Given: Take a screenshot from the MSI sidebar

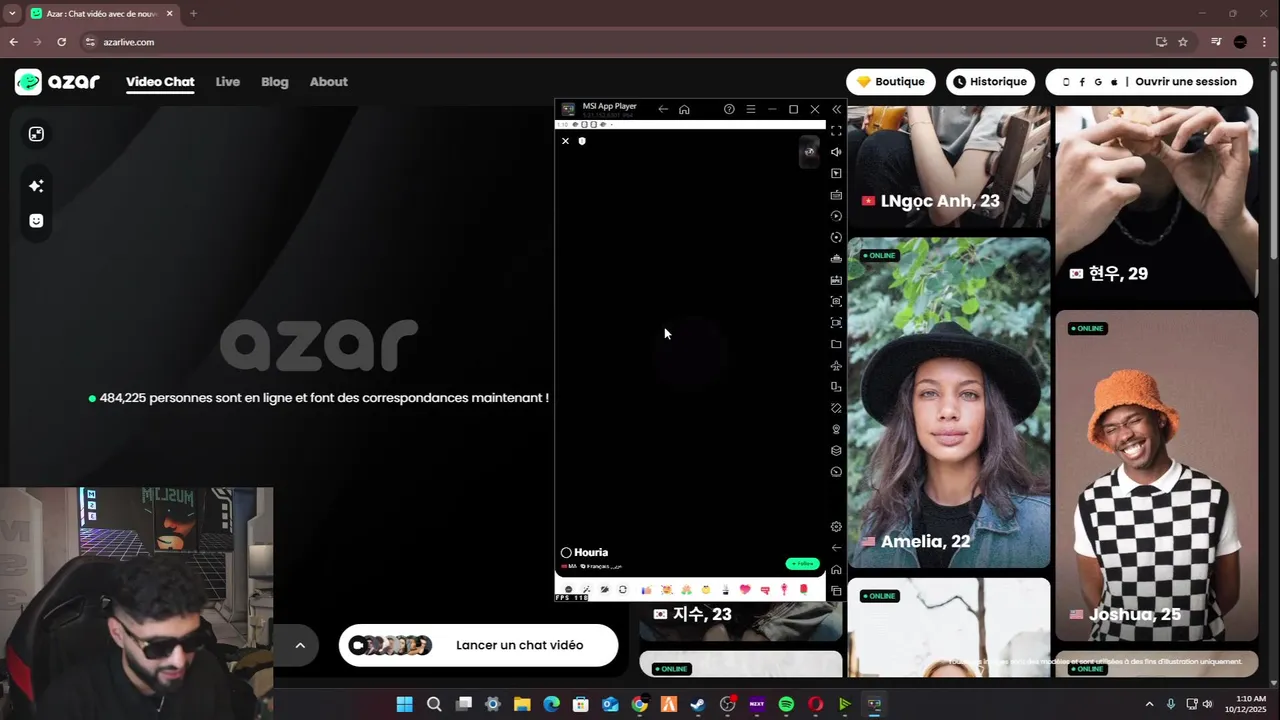Looking at the screenshot, I should point(837,301).
